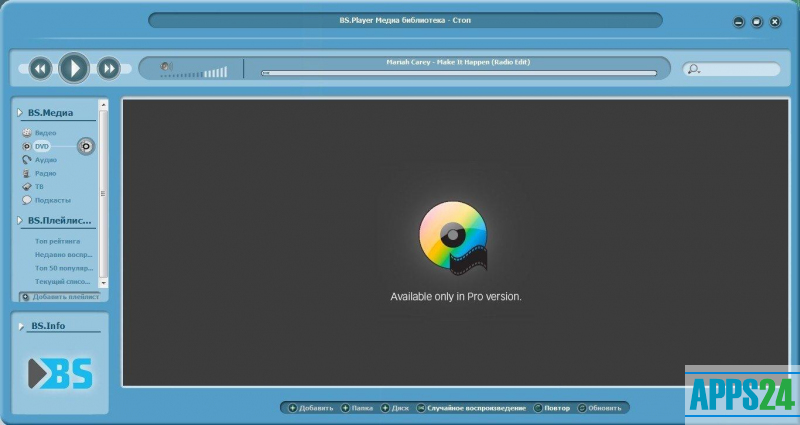This screenshot has width=800, height=425.
Task: Open the Недавно воспроизведённые playlist
Action: pos(64,254)
